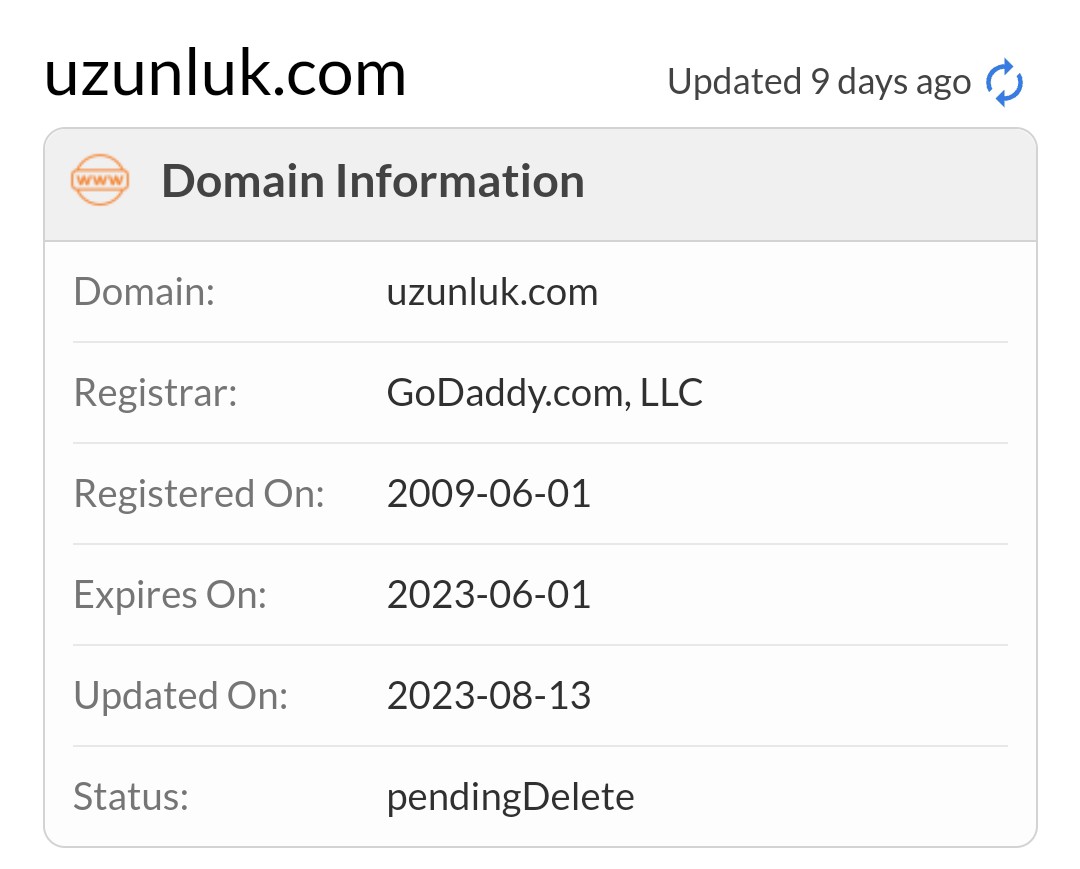Select the uzunluk.com domain value
The height and width of the screenshot is (869, 1080).
click(492, 292)
